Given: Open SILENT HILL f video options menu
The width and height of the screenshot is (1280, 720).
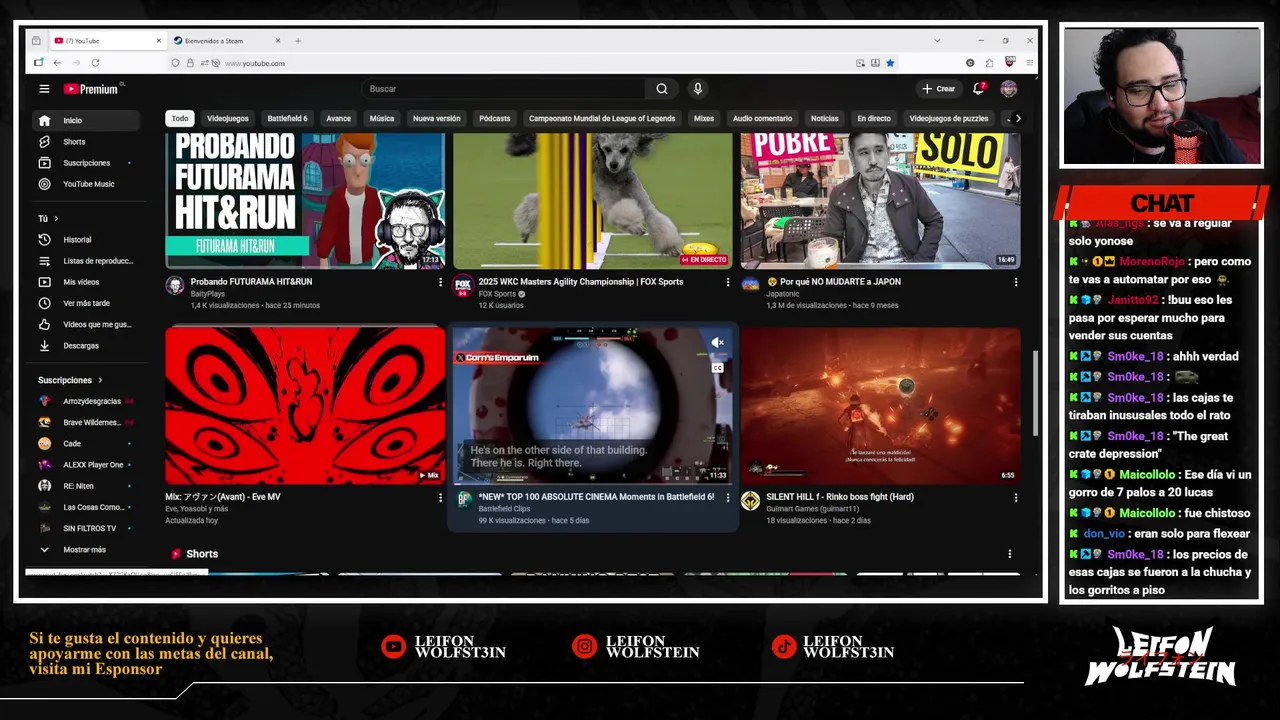Looking at the screenshot, I should [x=1016, y=497].
